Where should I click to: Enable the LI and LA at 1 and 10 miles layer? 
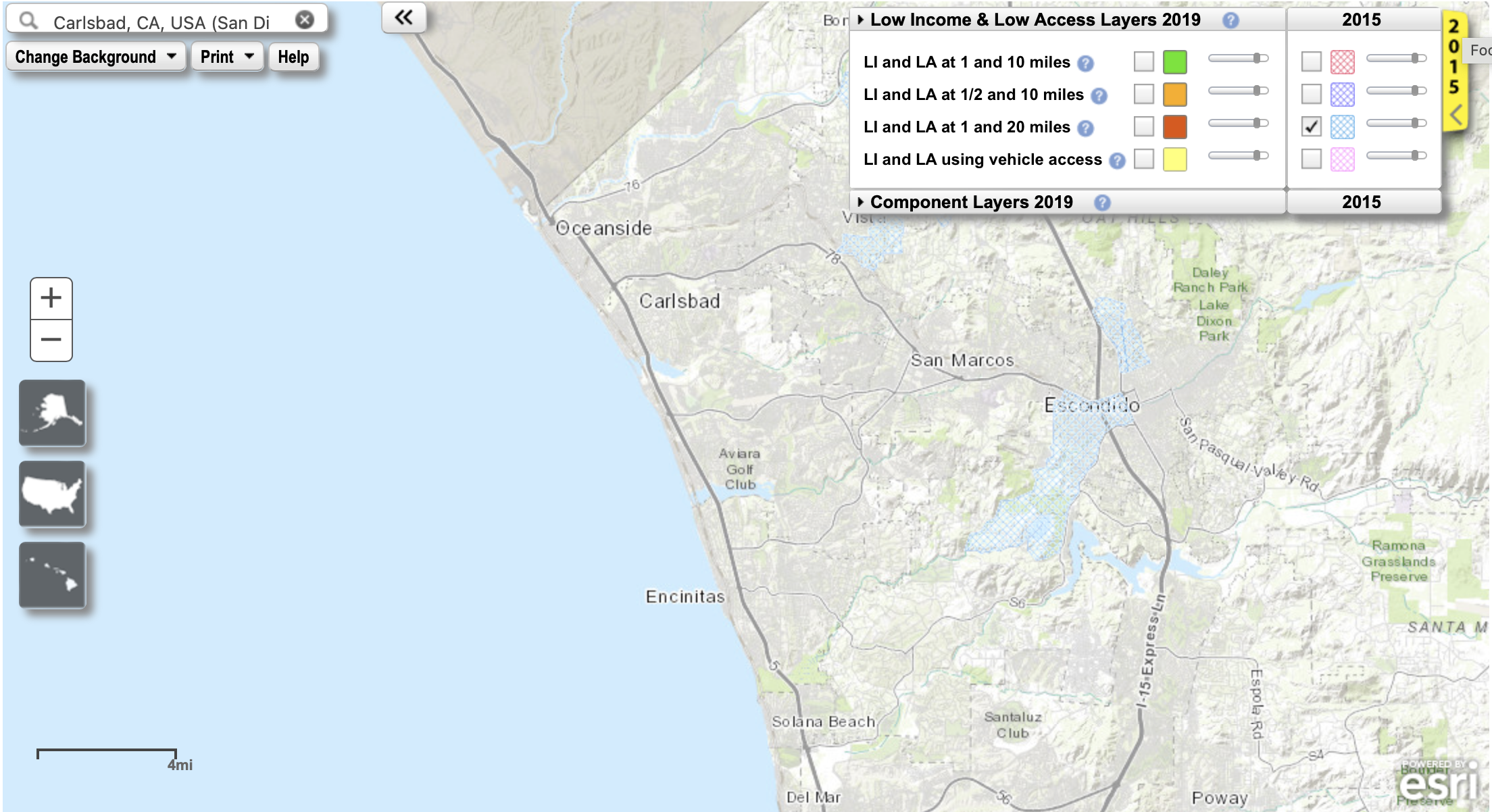click(1144, 61)
